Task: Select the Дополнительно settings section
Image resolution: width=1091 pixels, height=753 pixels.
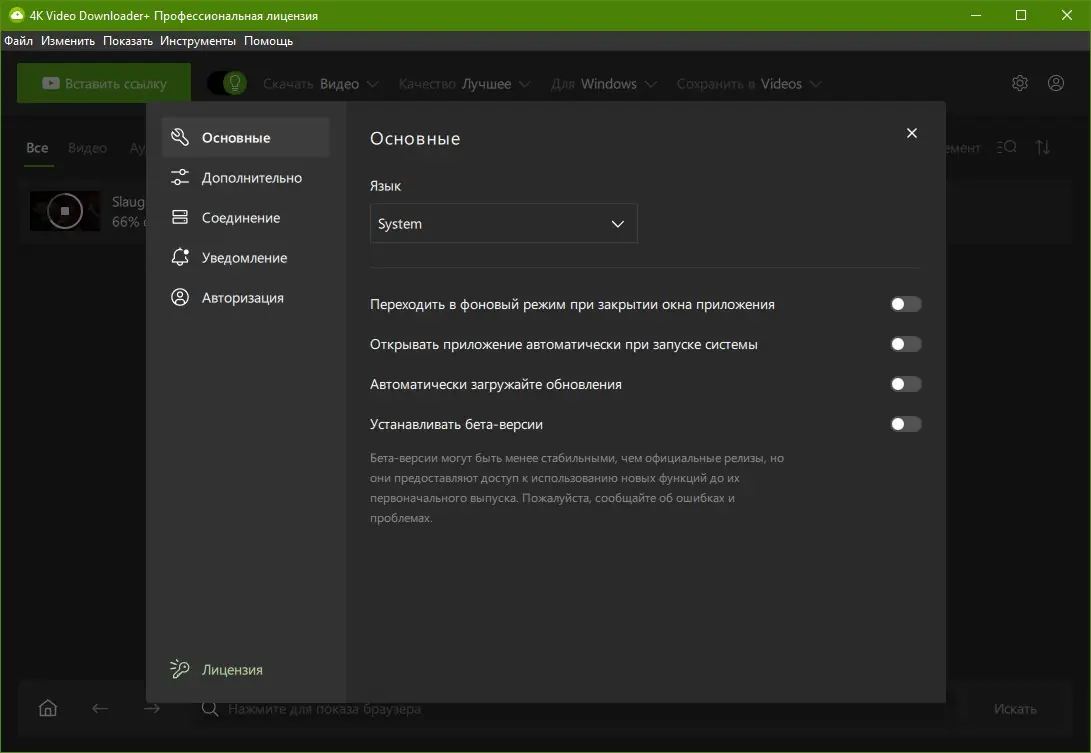Action: click(246, 177)
